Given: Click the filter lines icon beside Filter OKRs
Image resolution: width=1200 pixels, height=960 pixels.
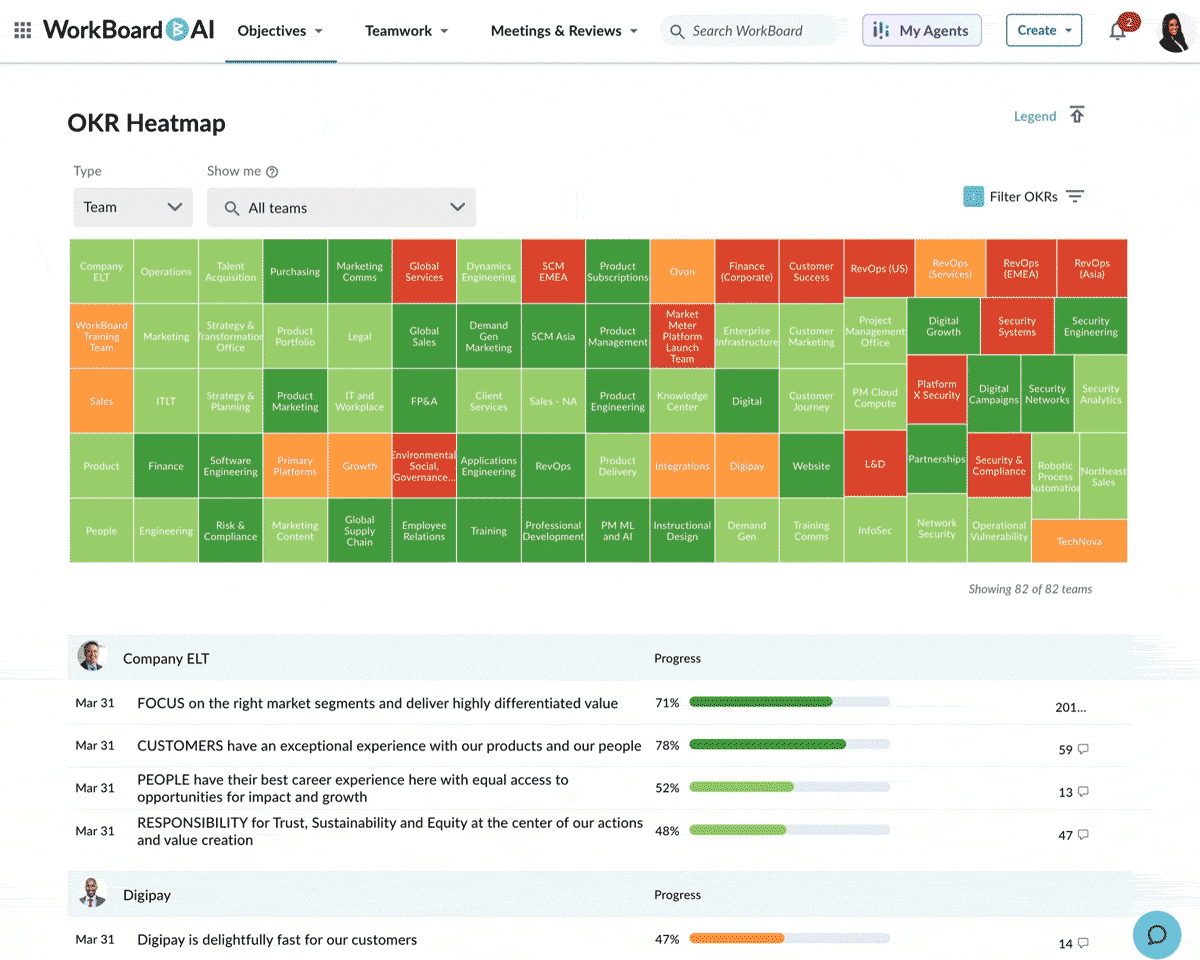Looking at the screenshot, I should (1075, 196).
